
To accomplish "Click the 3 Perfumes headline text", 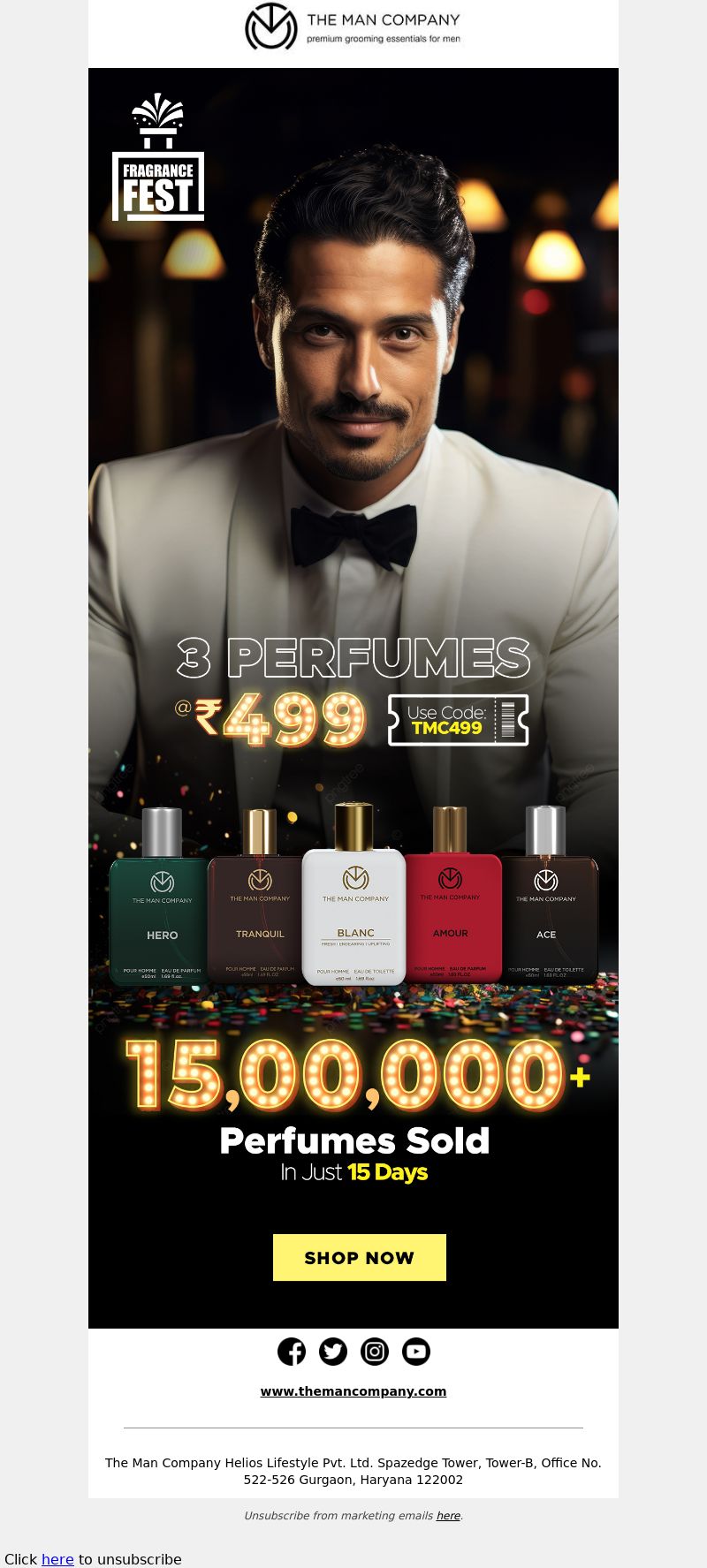I will point(353,658).
